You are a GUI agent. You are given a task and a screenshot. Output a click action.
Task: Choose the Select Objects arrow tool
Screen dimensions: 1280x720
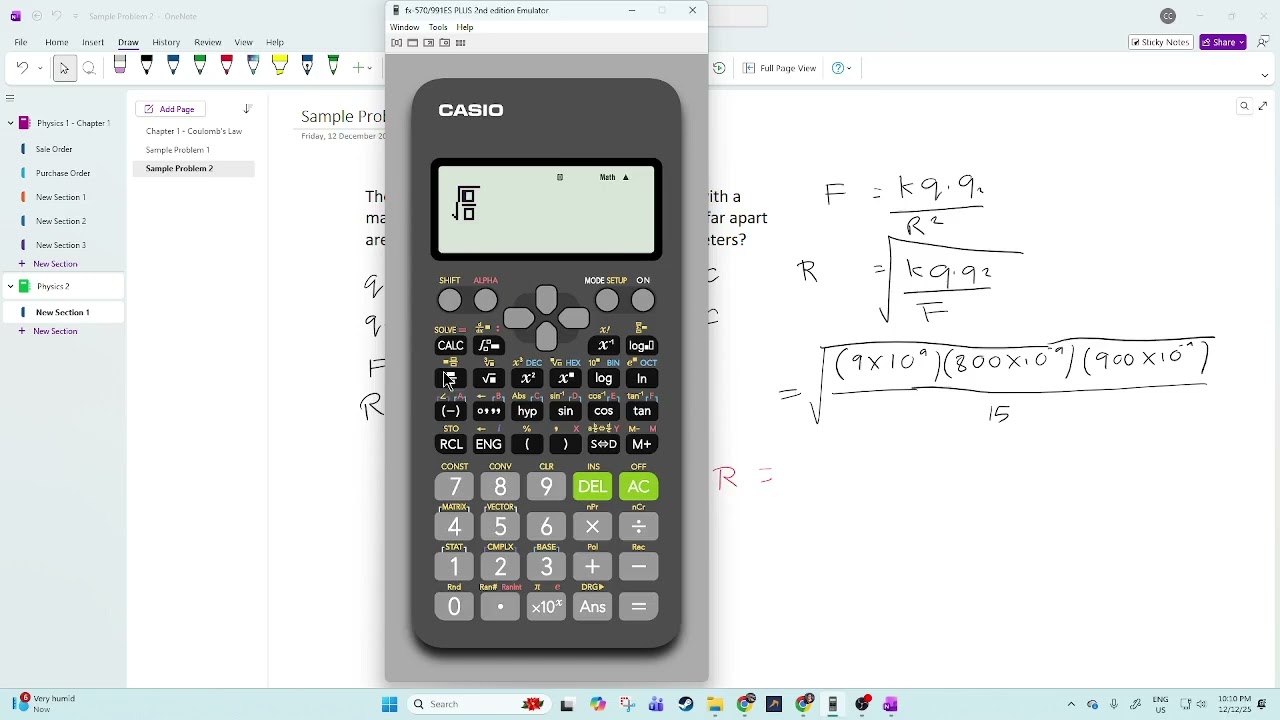[x=64, y=68]
